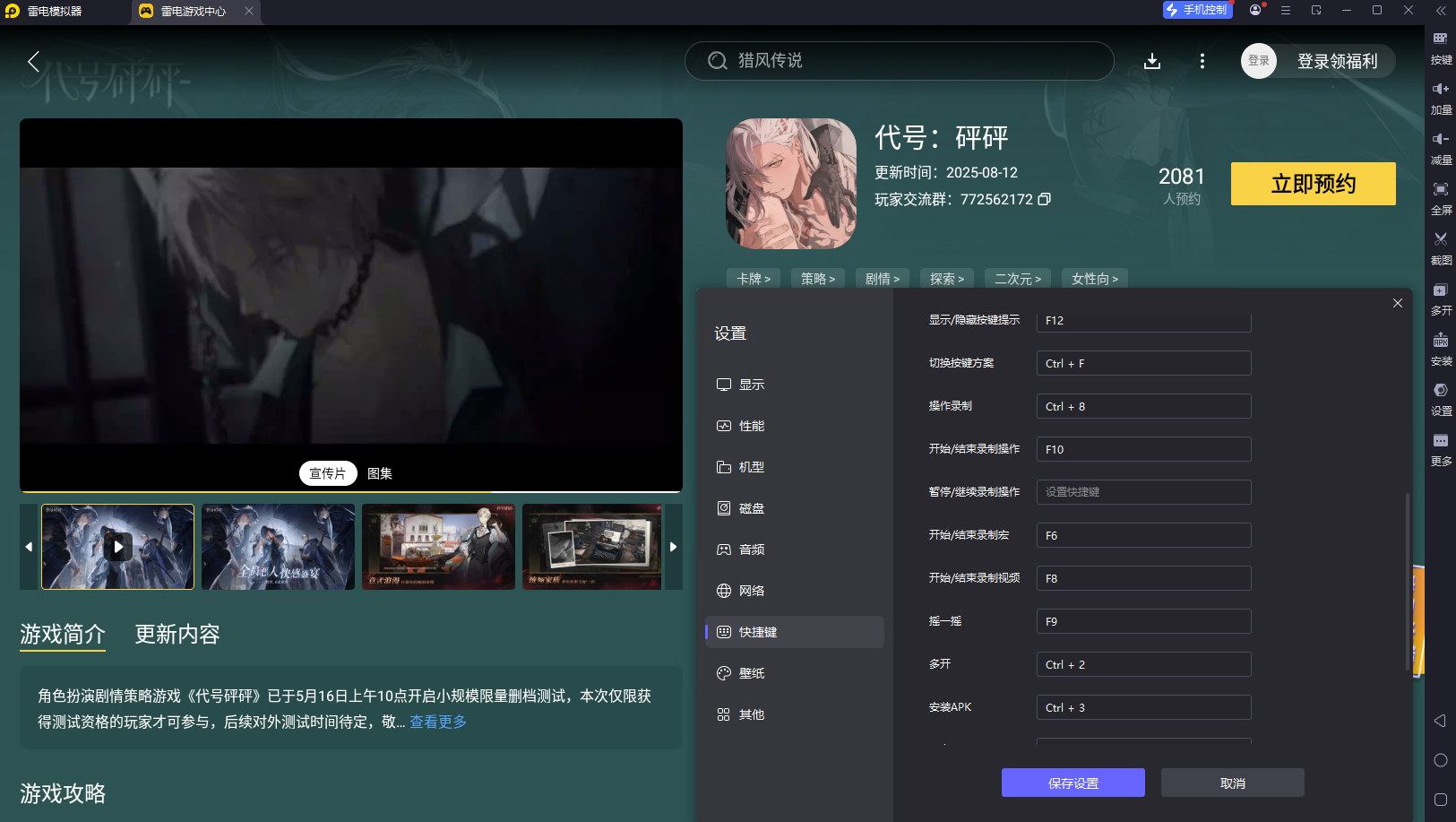
Task: Select the 更新内容 tab
Action: (x=177, y=635)
